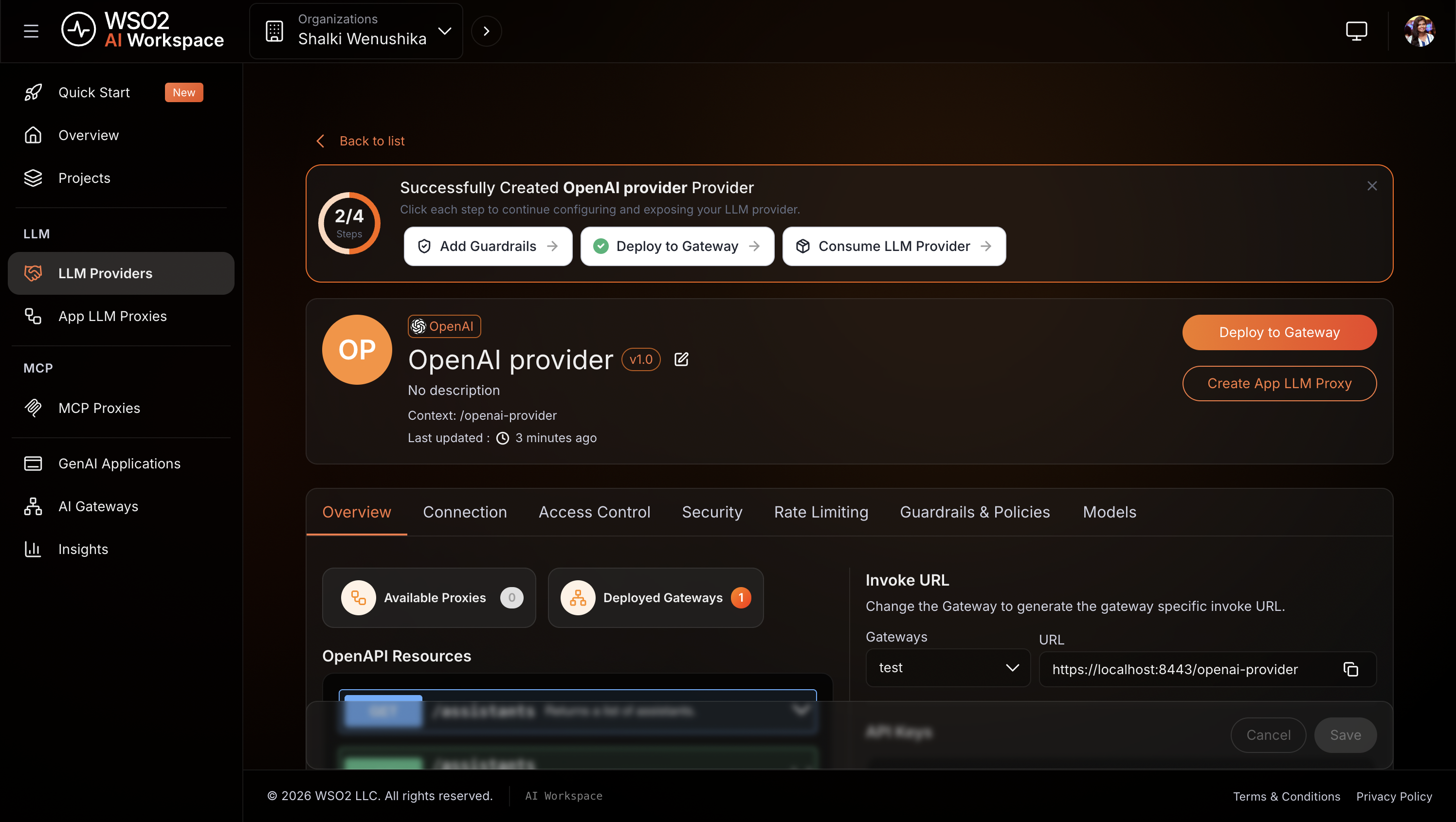
Task: Click the orange Deploy to Gateway button
Action: point(1279,332)
